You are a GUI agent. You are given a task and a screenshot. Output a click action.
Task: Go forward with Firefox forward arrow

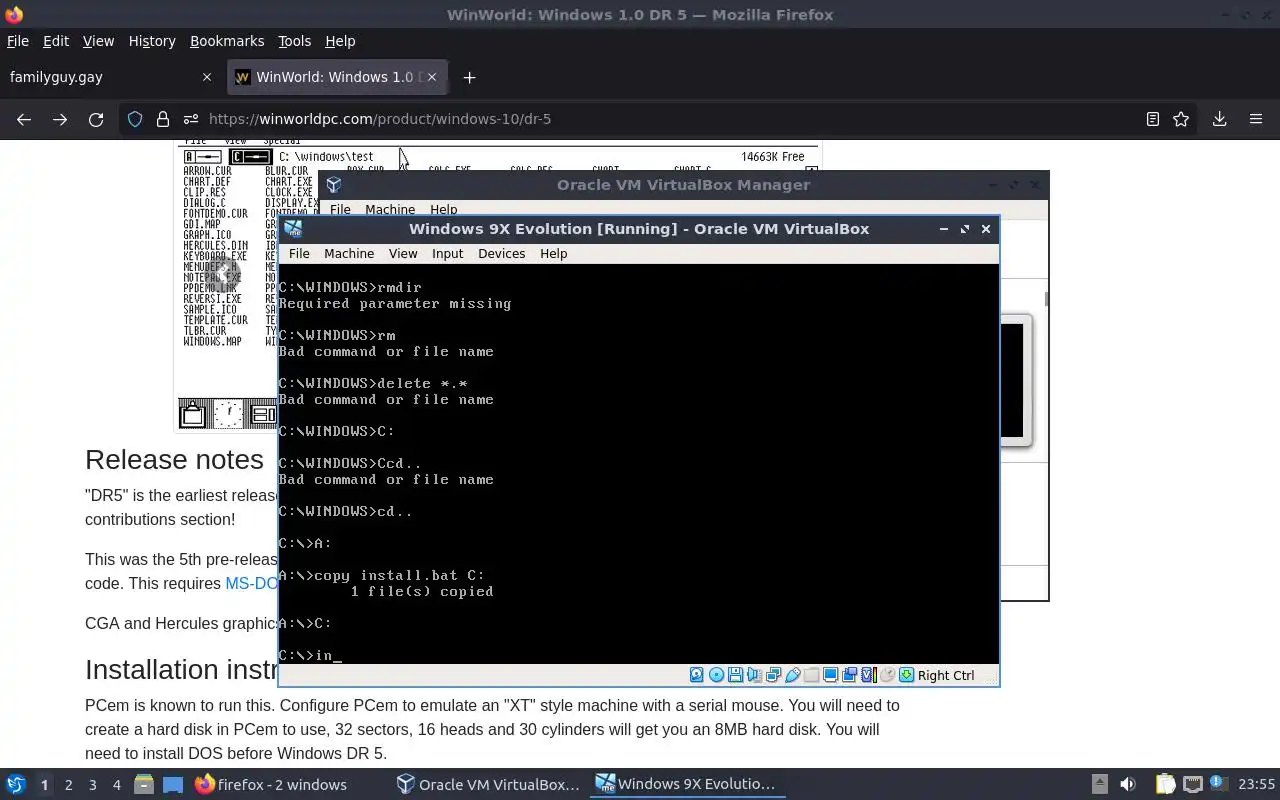tap(60, 119)
